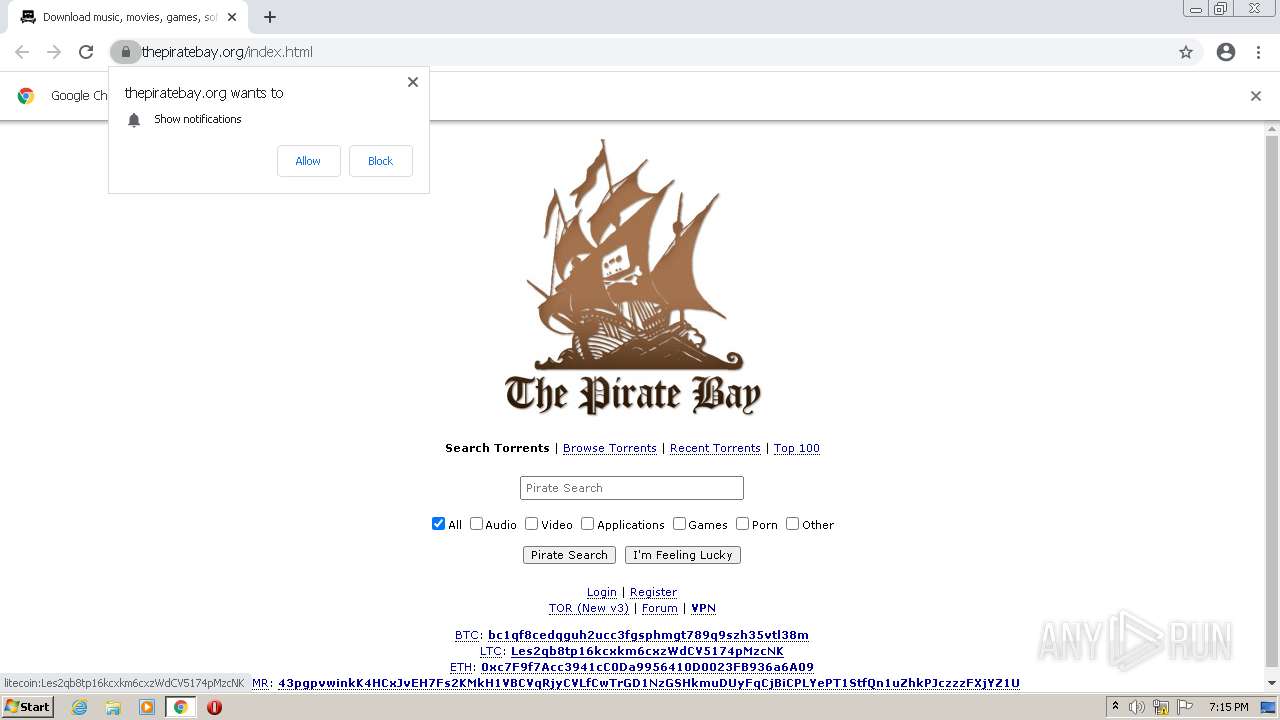
Task: Open the Register link
Action: tap(653, 592)
